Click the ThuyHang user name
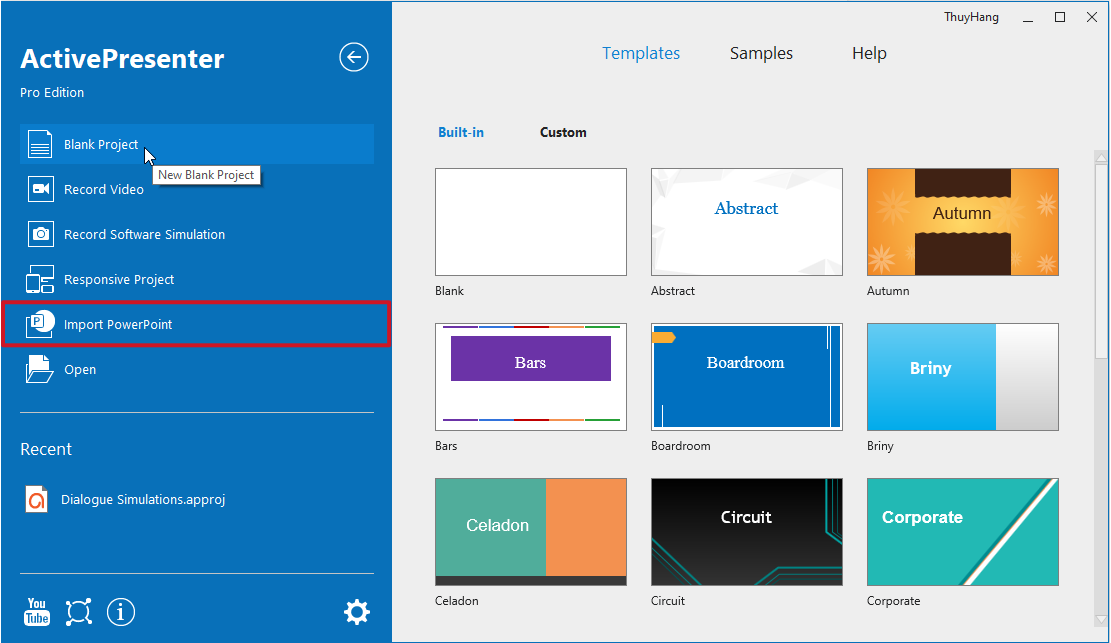1111x643 pixels. [x=971, y=17]
